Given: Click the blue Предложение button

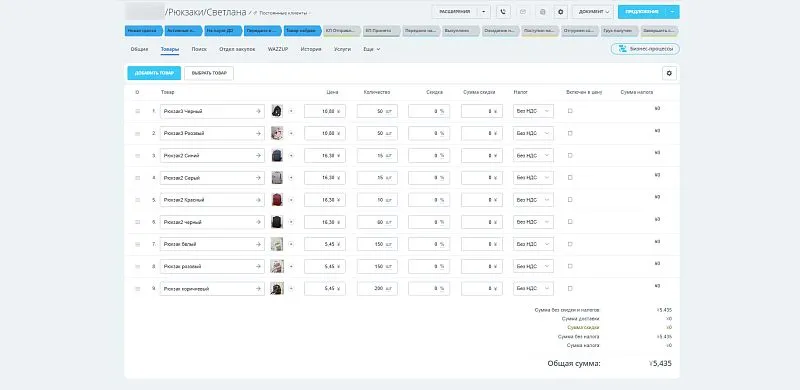Looking at the screenshot, I should pyautogui.click(x=642, y=12).
